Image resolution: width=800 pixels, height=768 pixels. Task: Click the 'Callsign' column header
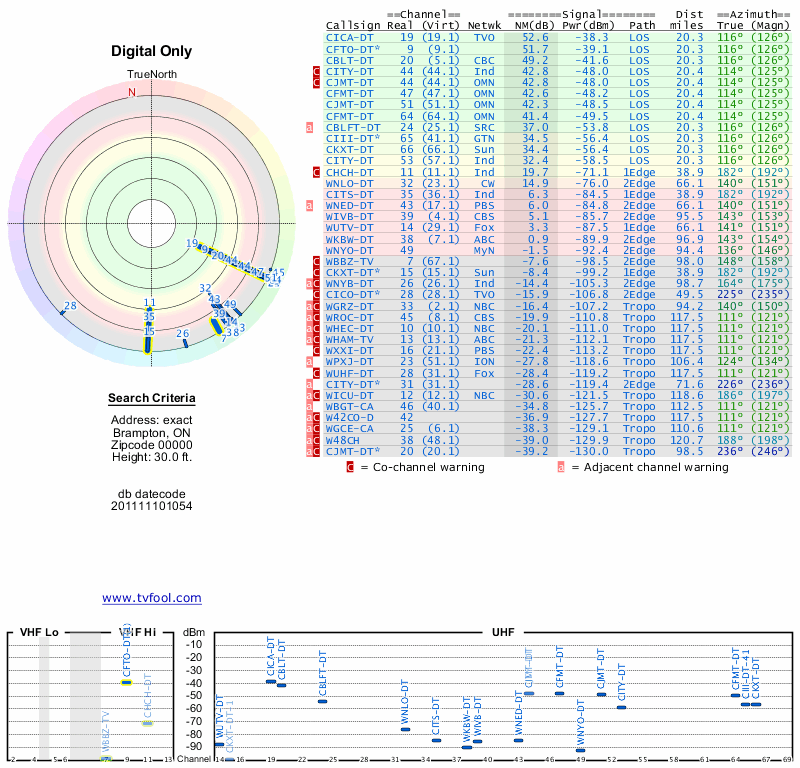[x=353, y=26]
